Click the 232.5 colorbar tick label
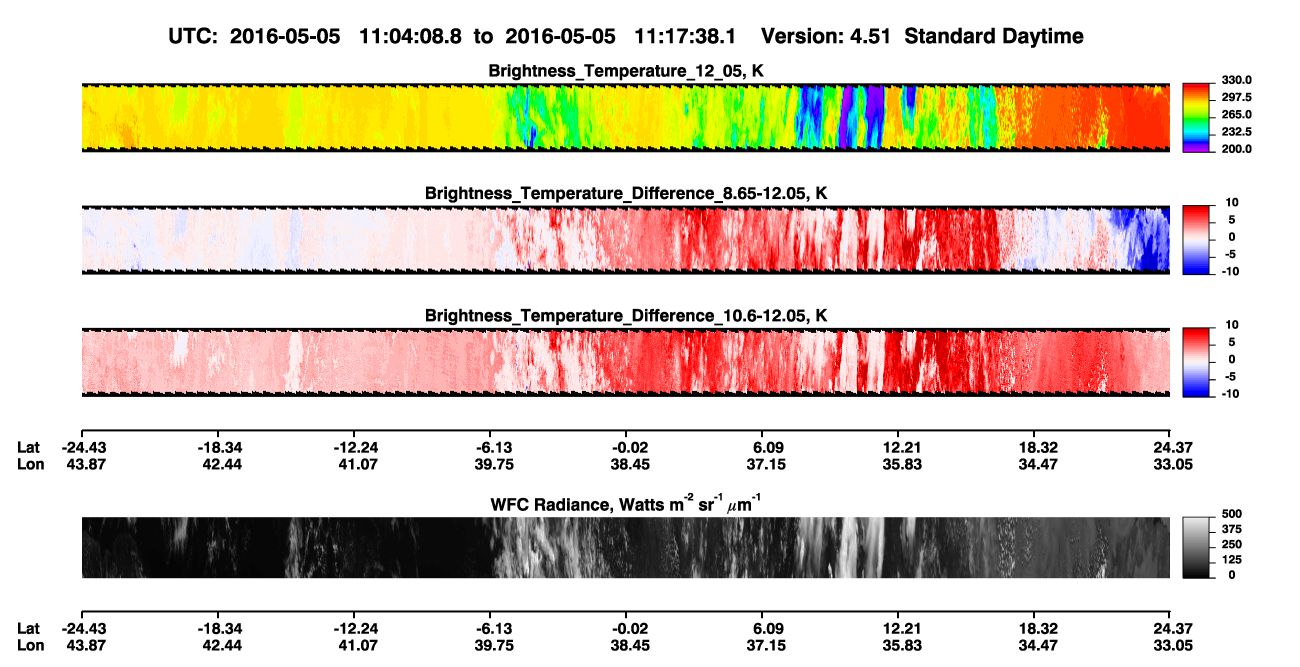This screenshot has width=1300, height=667. 1236,132
